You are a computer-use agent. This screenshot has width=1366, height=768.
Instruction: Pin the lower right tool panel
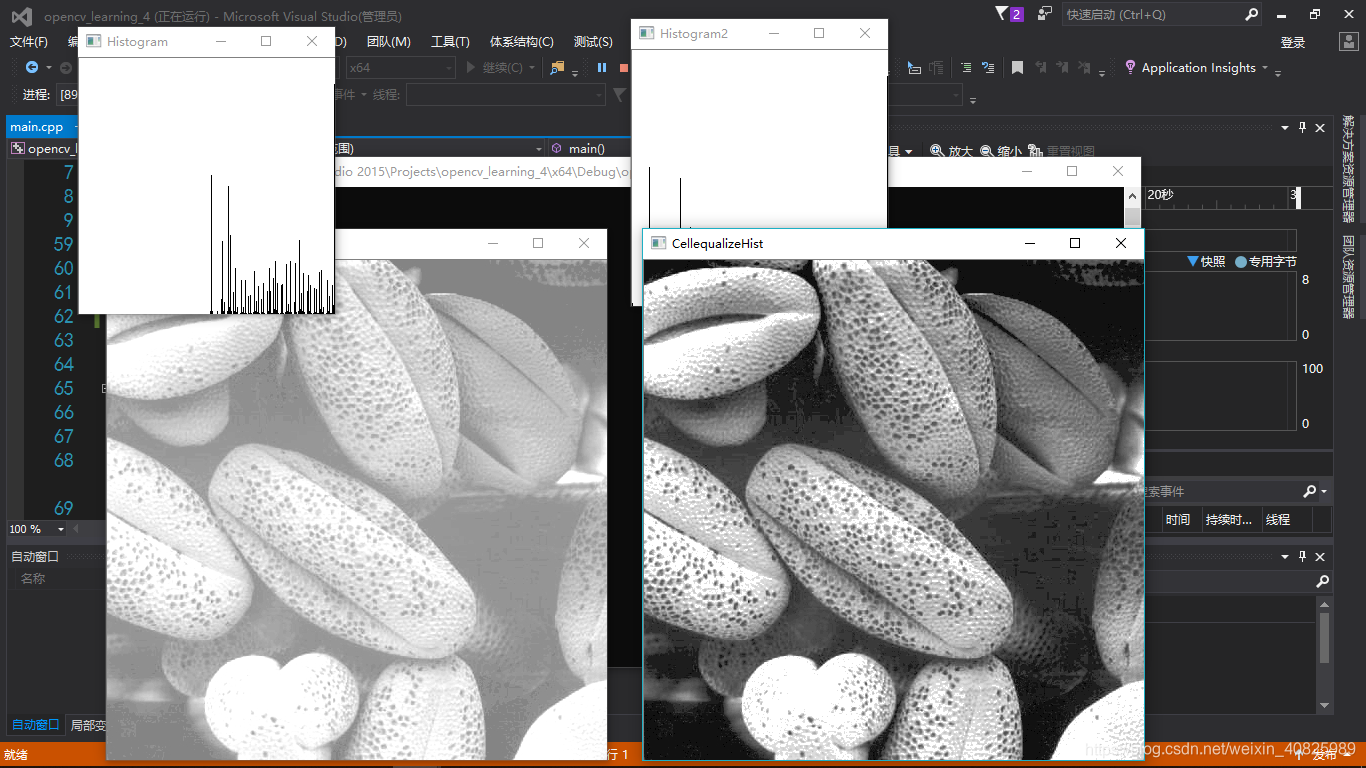pos(1303,557)
